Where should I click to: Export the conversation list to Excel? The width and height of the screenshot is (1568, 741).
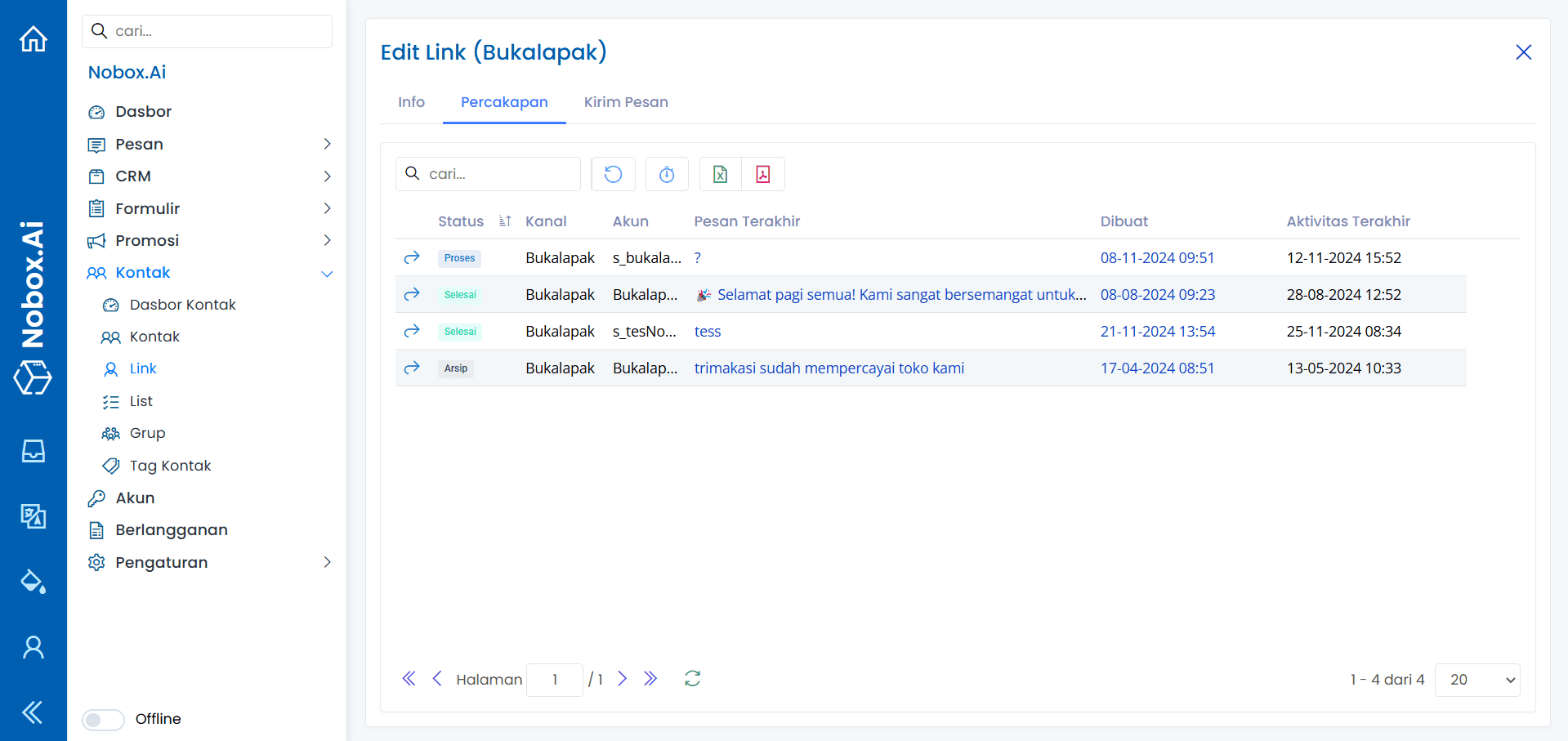point(720,174)
